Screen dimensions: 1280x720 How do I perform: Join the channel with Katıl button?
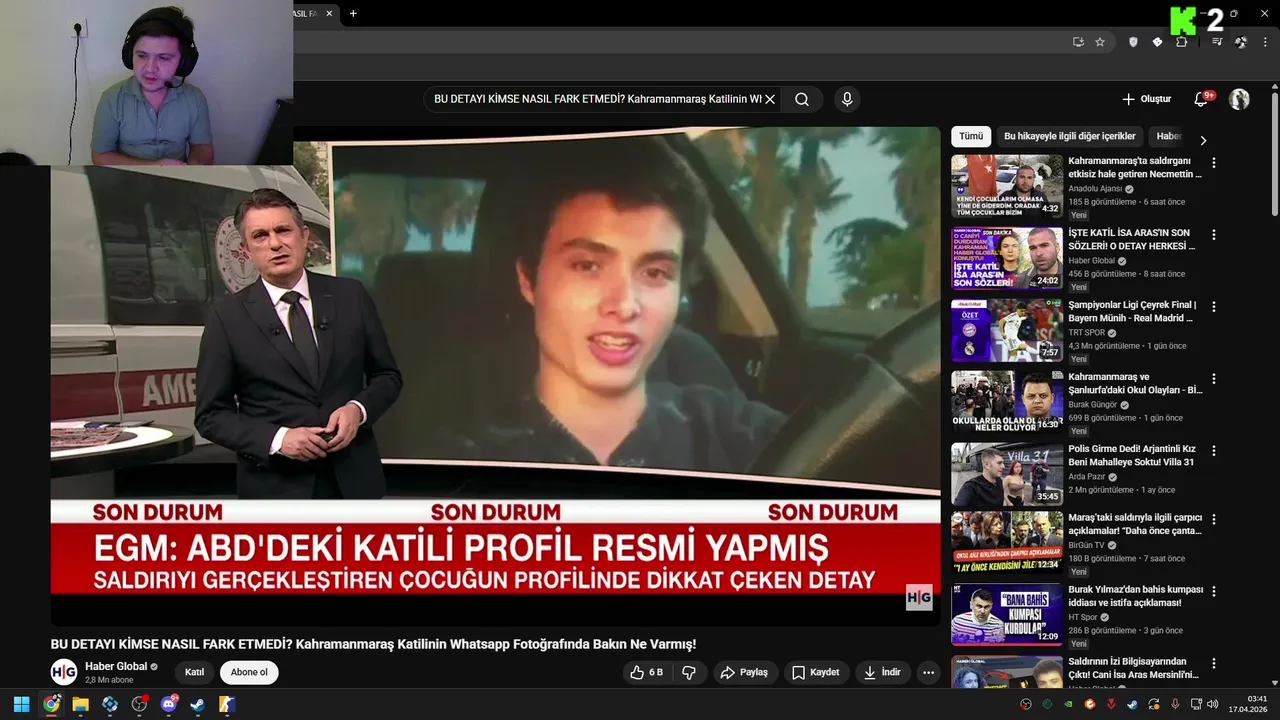pyautogui.click(x=194, y=672)
